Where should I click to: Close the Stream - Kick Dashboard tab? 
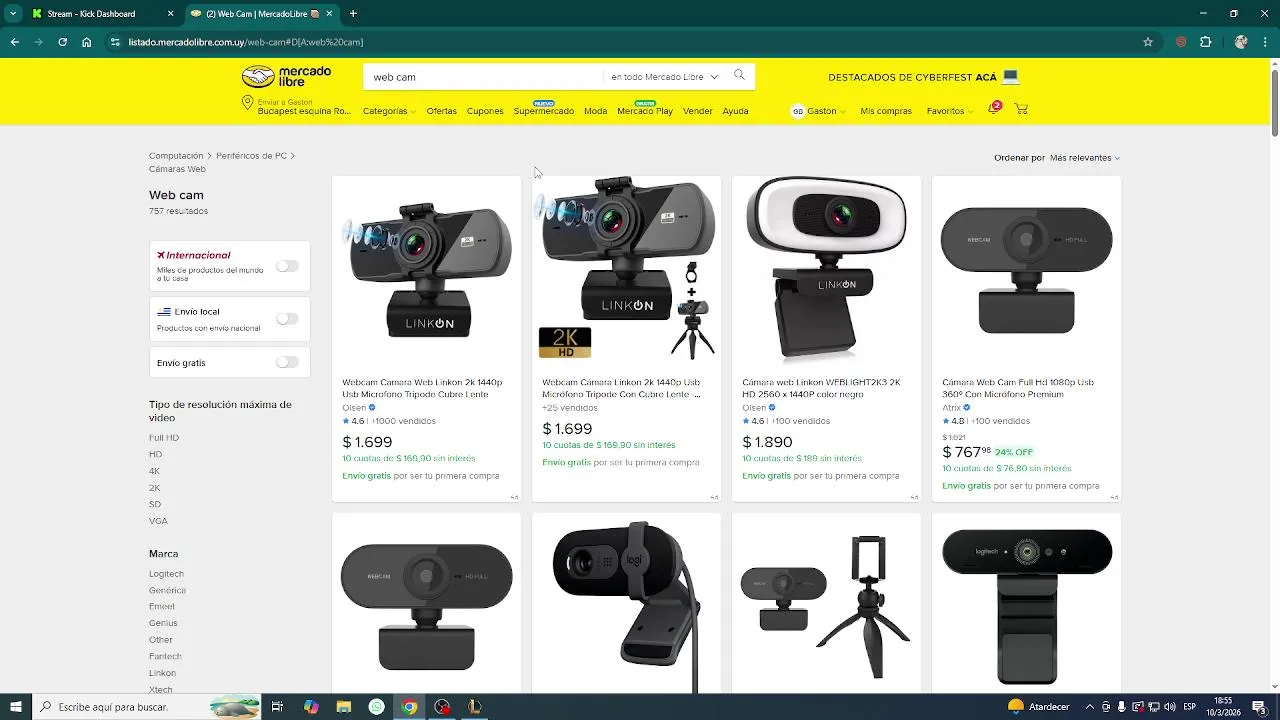(x=170, y=14)
